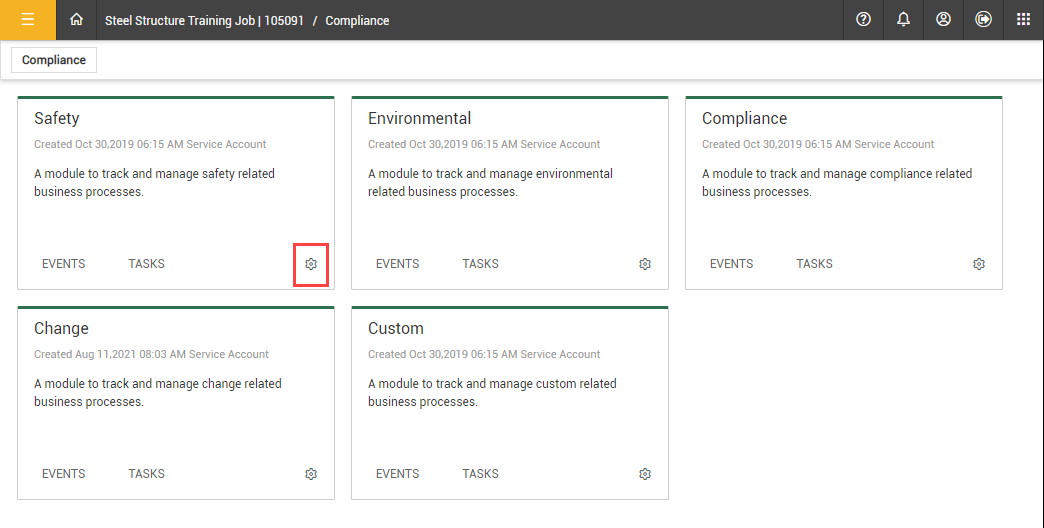Click the logout arrow icon
1044x528 pixels.
tap(983, 20)
